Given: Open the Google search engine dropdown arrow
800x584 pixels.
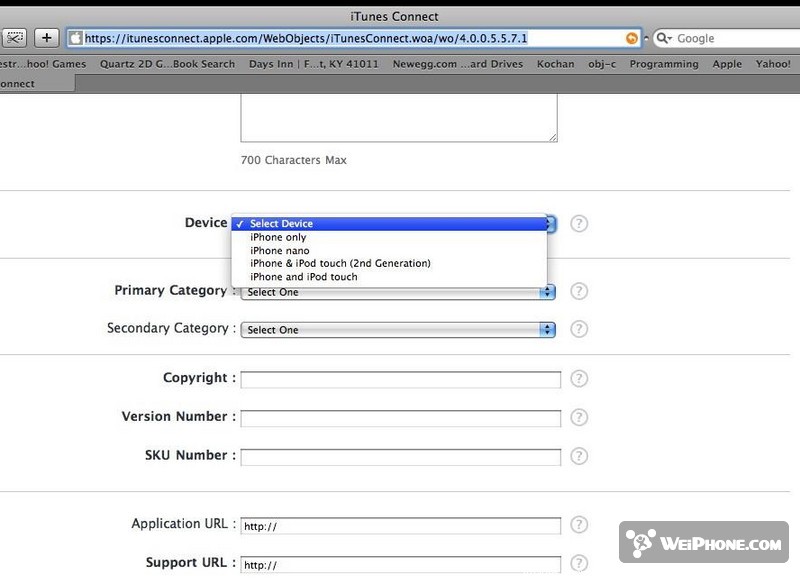Looking at the screenshot, I should pos(664,38).
